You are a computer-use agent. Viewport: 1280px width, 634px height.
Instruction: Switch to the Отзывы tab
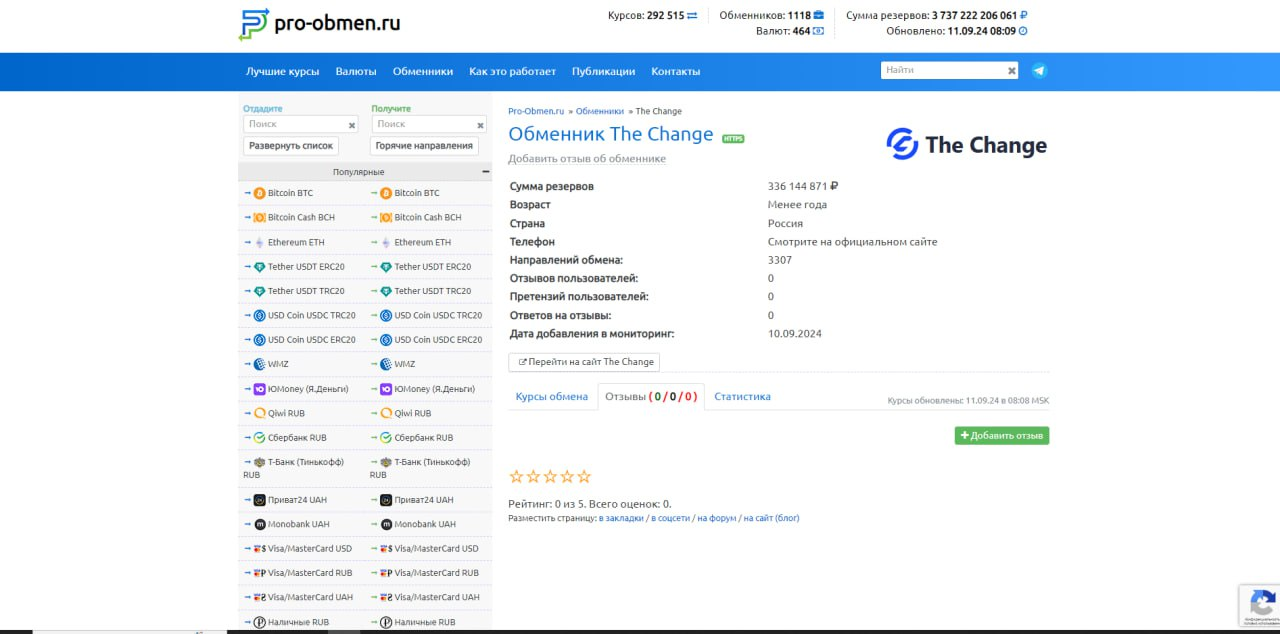tap(651, 396)
